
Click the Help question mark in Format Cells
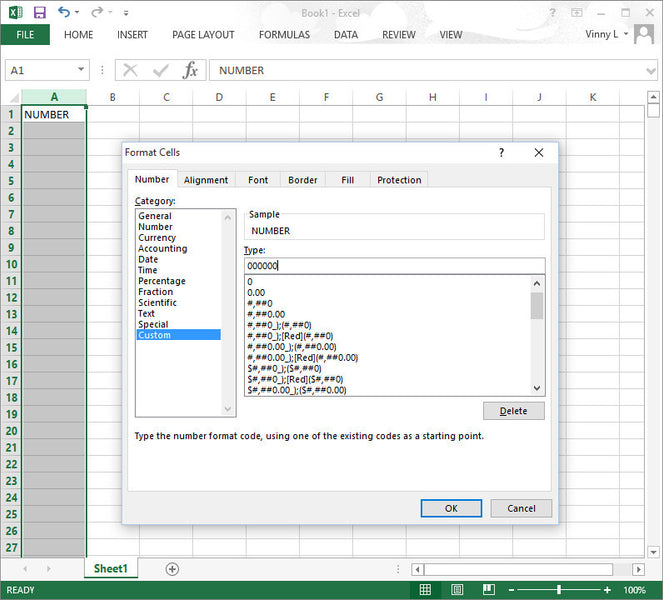tap(502, 153)
